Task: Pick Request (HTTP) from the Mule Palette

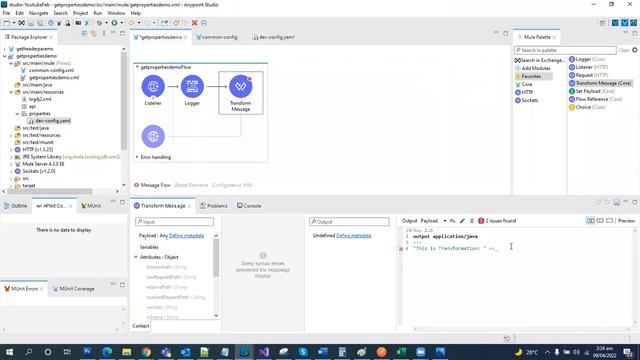Action: [x=588, y=75]
